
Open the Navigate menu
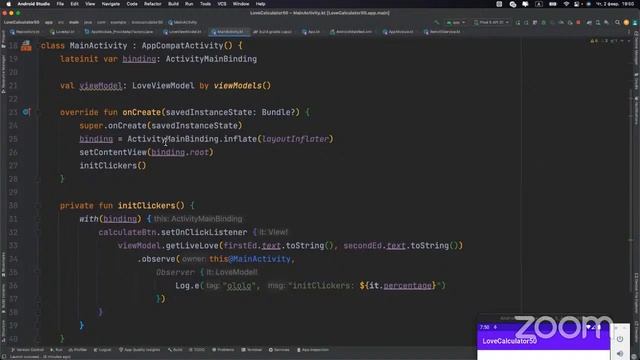coord(111,4)
